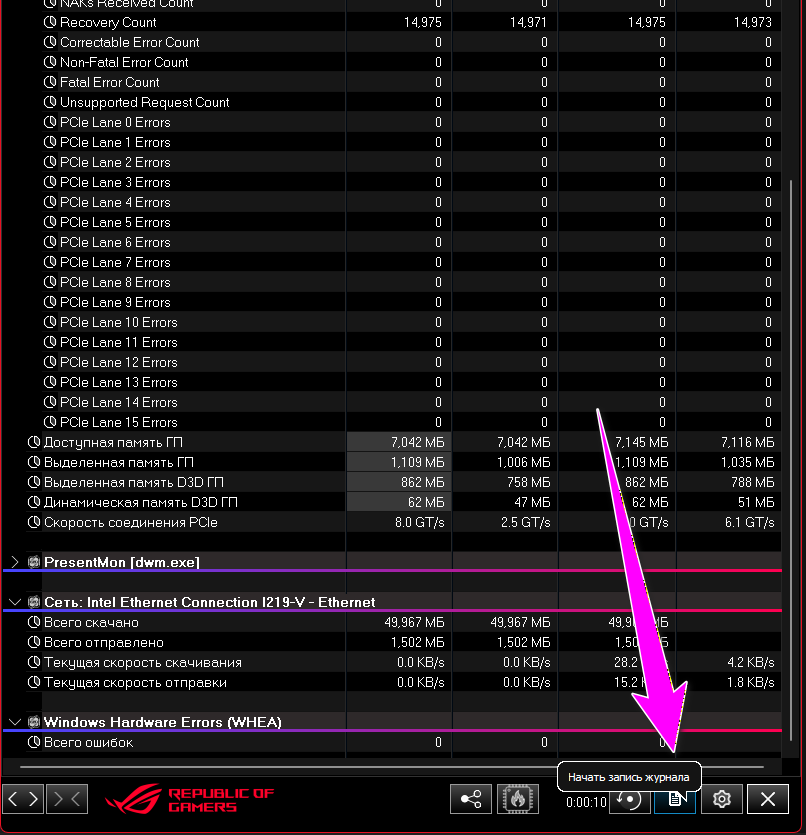Close the sensor window with X button
Image resolution: width=806 pixels, height=835 pixels.
[x=768, y=799]
